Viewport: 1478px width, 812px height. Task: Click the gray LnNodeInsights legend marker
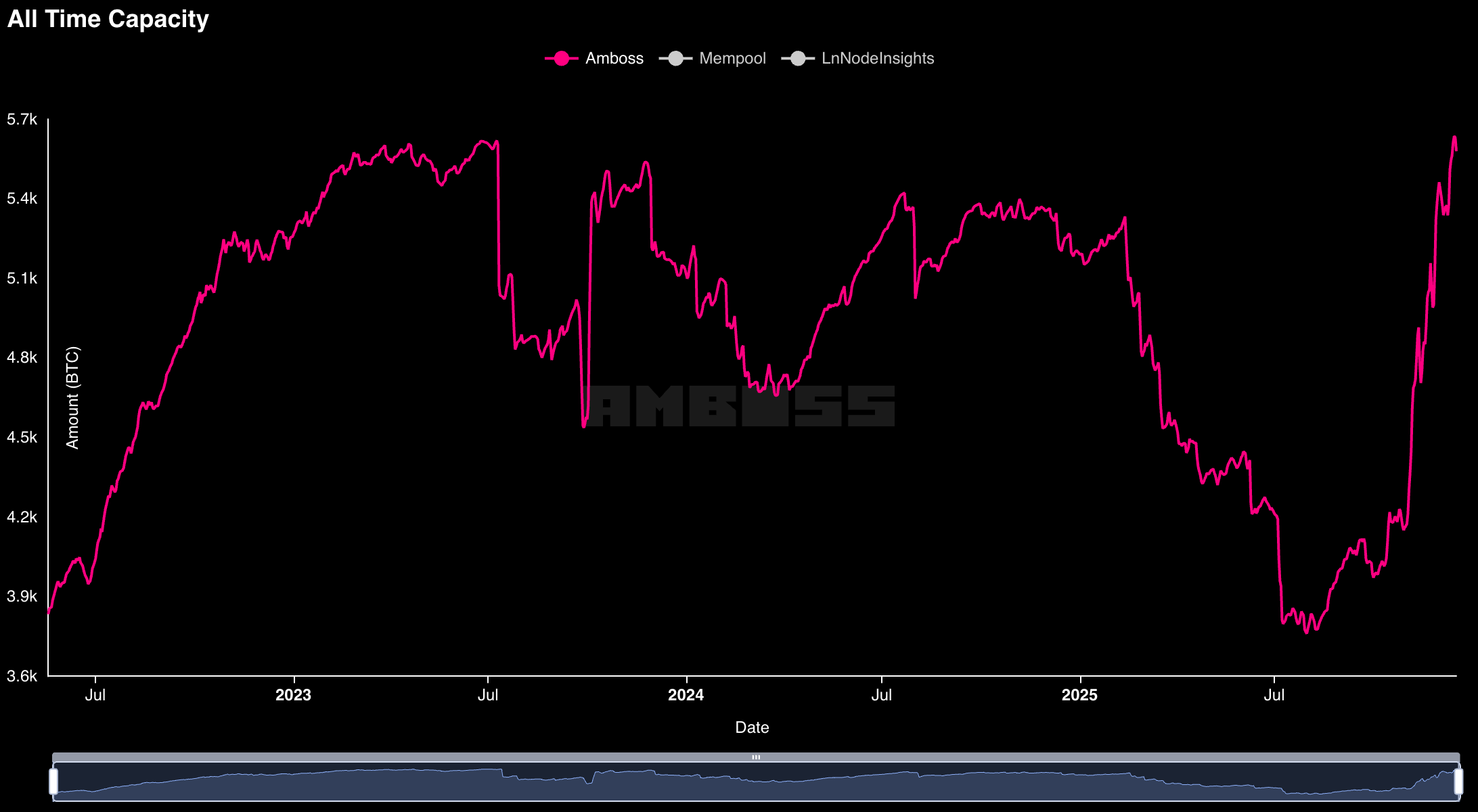click(x=797, y=59)
